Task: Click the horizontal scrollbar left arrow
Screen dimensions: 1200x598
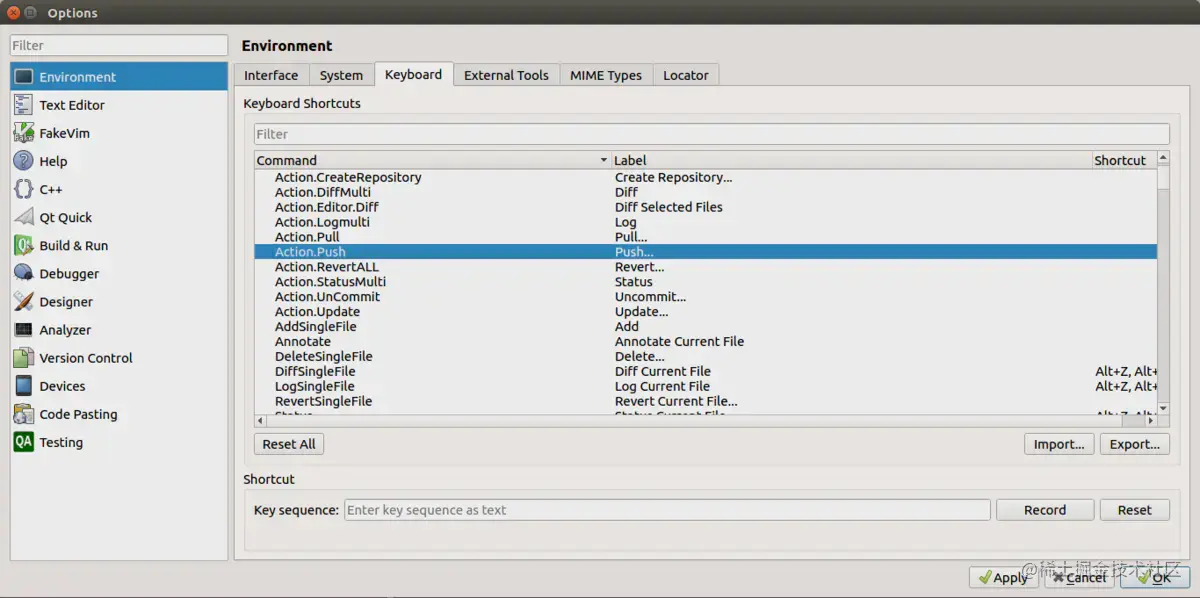Action: coord(261,421)
